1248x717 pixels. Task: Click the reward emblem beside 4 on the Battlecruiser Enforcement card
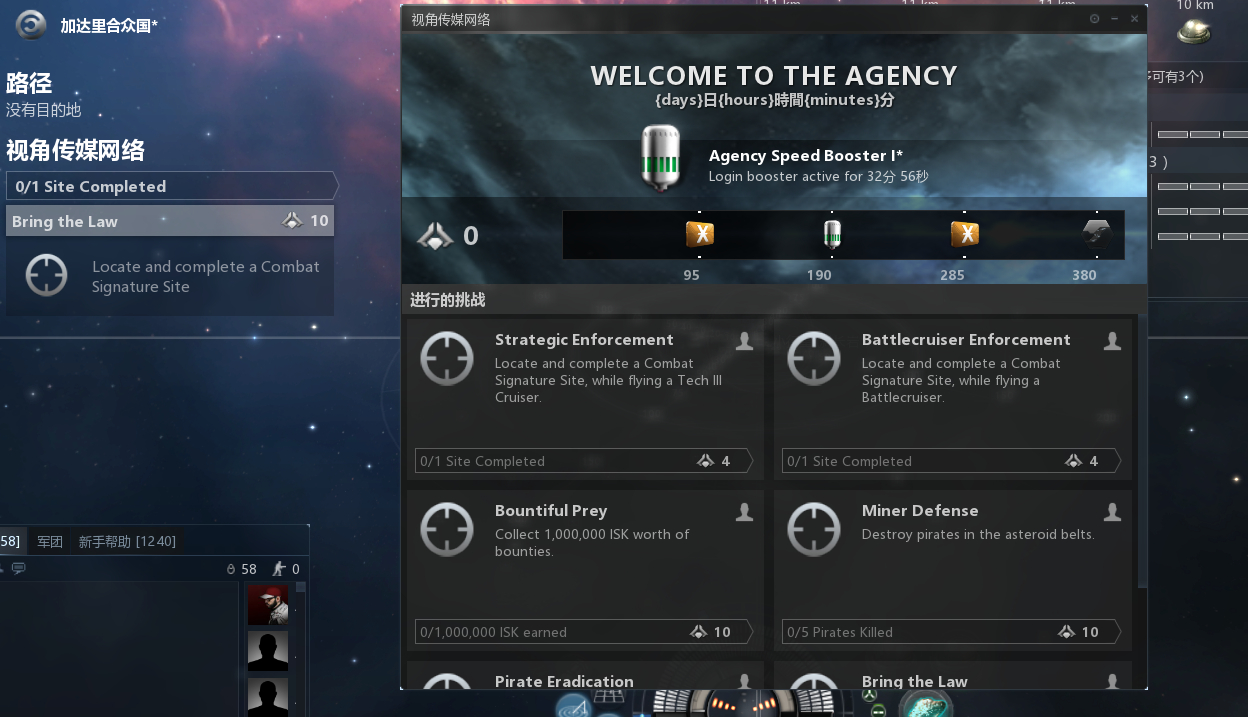[x=1074, y=461]
